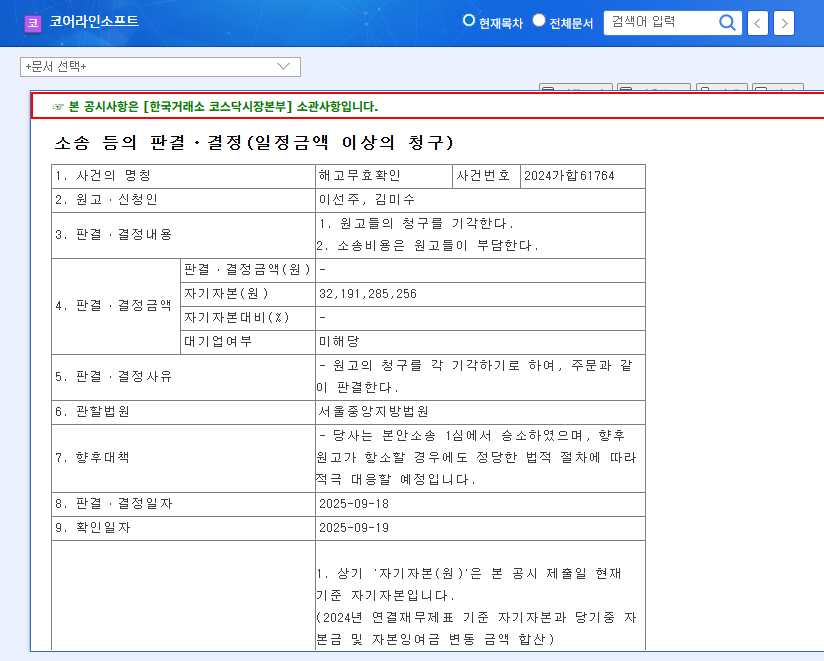
Task: Click the 2. 원고ㆍ신청인 label
Action: coord(106,200)
